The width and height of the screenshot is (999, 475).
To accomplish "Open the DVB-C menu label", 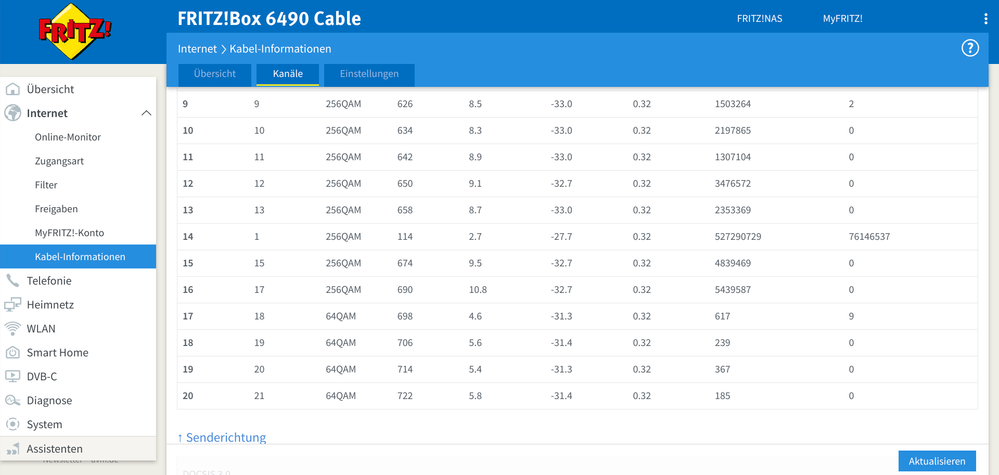I will (41, 376).
